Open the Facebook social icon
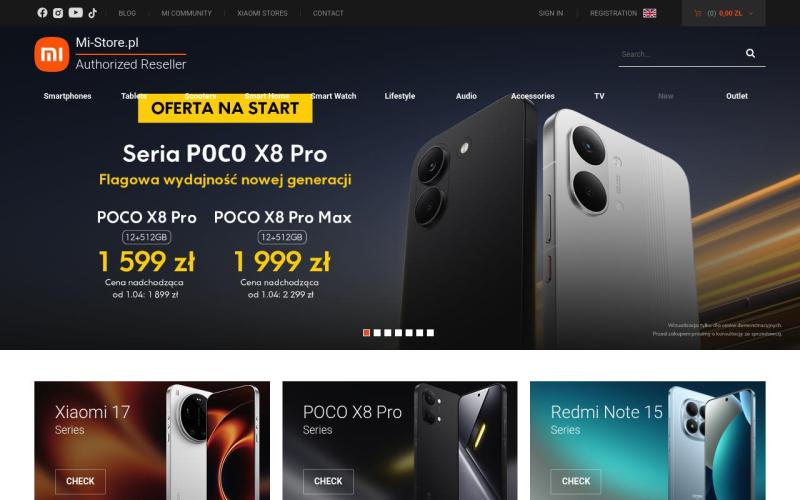 point(42,13)
